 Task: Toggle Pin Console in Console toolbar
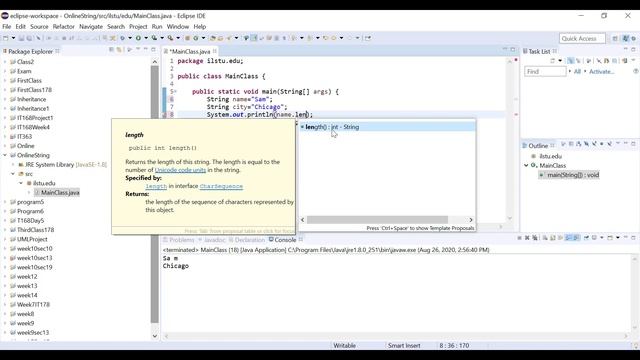tap(586, 238)
